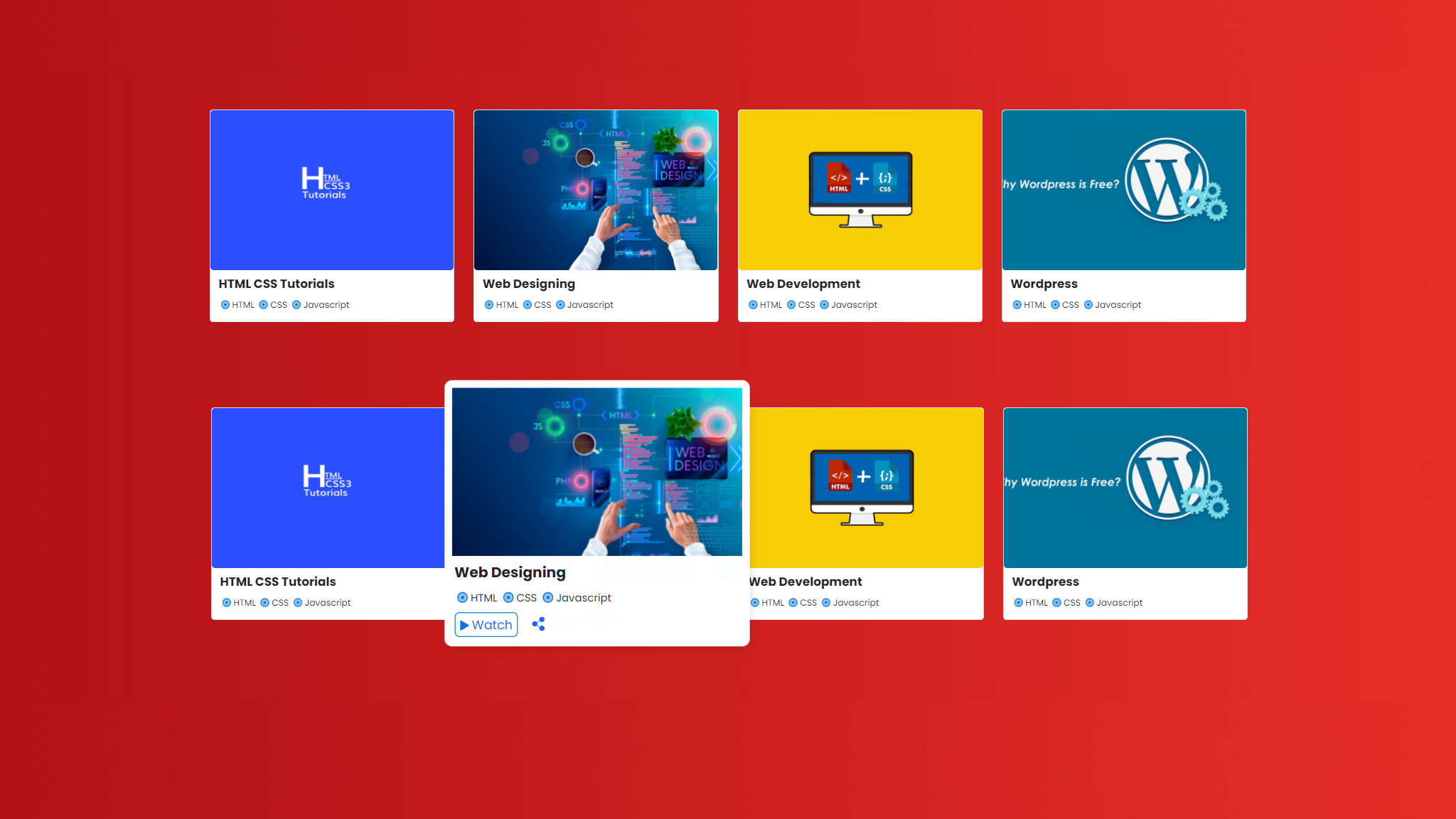Select the HTML badge on Web Designing popup
The height and width of the screenshot is (819, 1456).
click(477, 597)
